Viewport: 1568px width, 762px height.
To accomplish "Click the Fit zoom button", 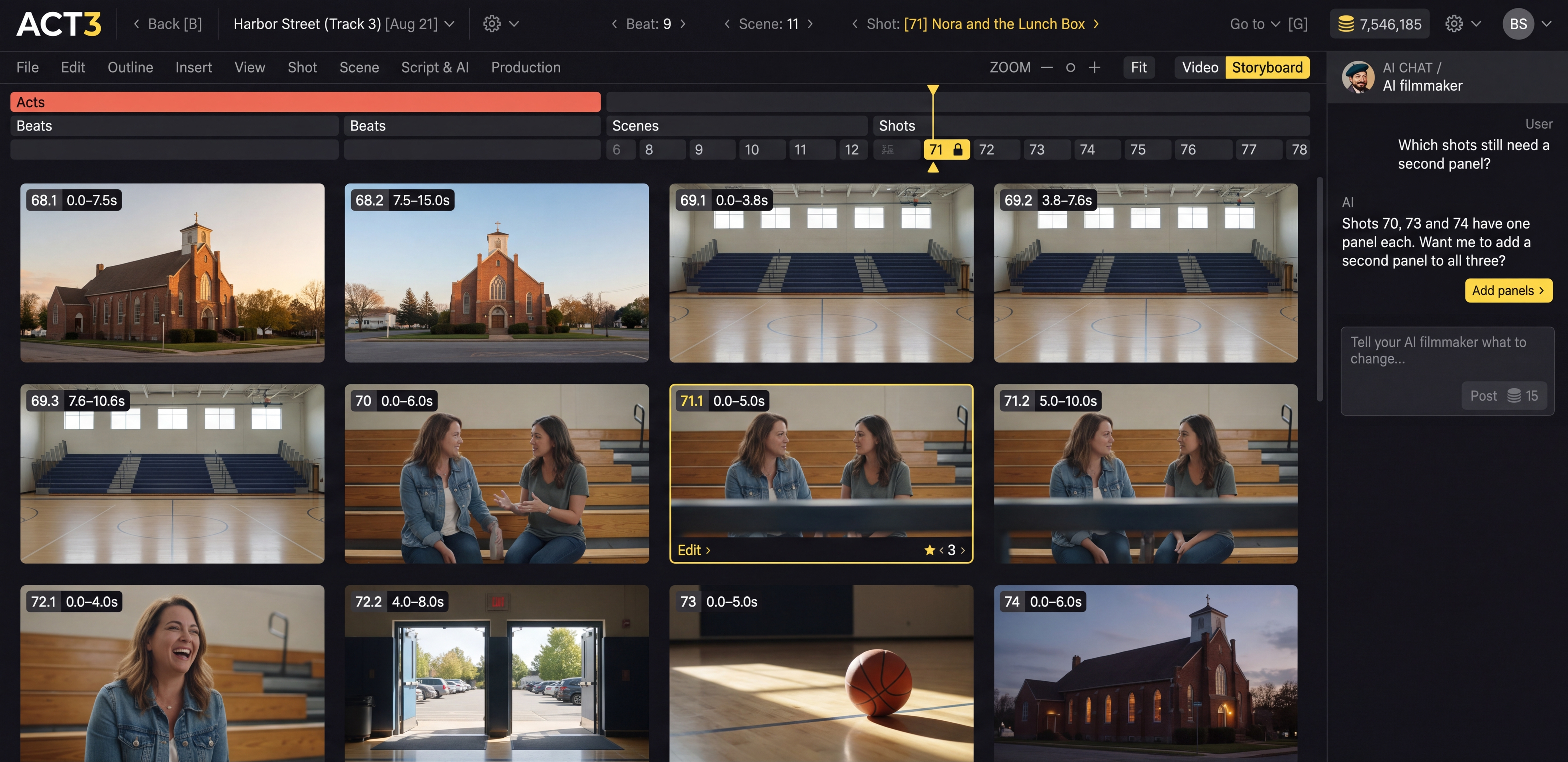I will point(1139,67).
